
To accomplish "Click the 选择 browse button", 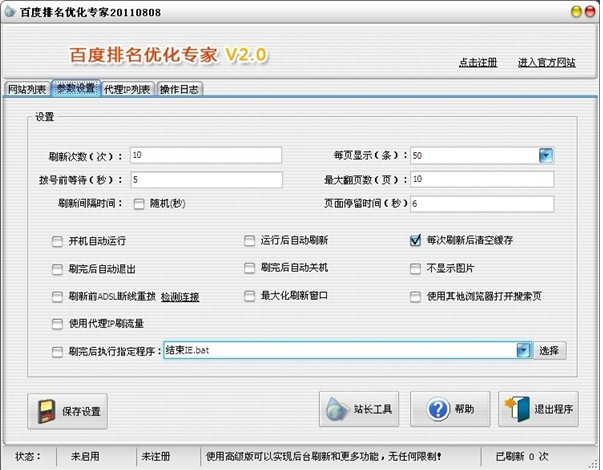I will pyautogui.click(x=549, y=350).
